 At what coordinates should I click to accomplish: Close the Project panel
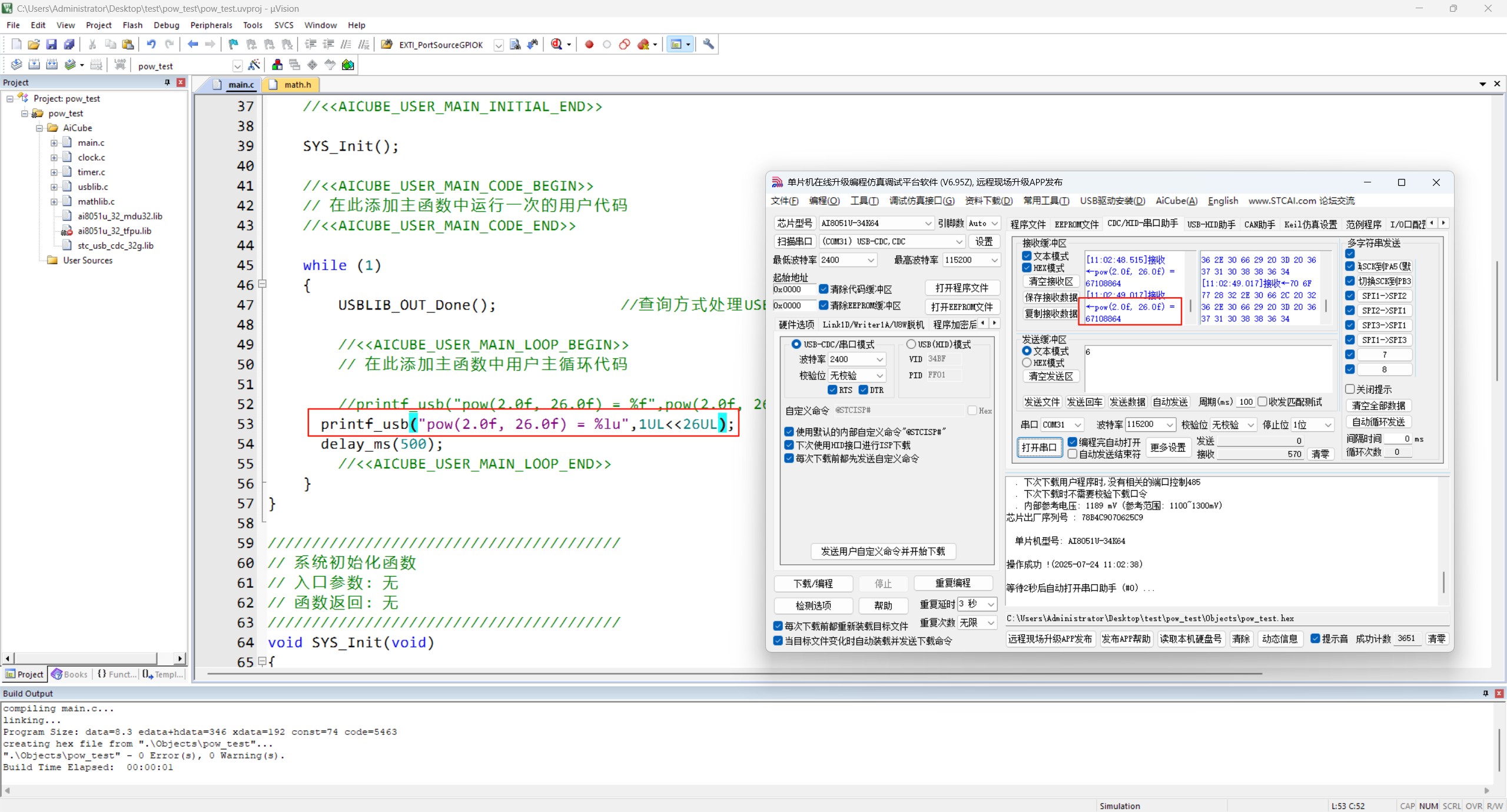[x=181, y=82]
